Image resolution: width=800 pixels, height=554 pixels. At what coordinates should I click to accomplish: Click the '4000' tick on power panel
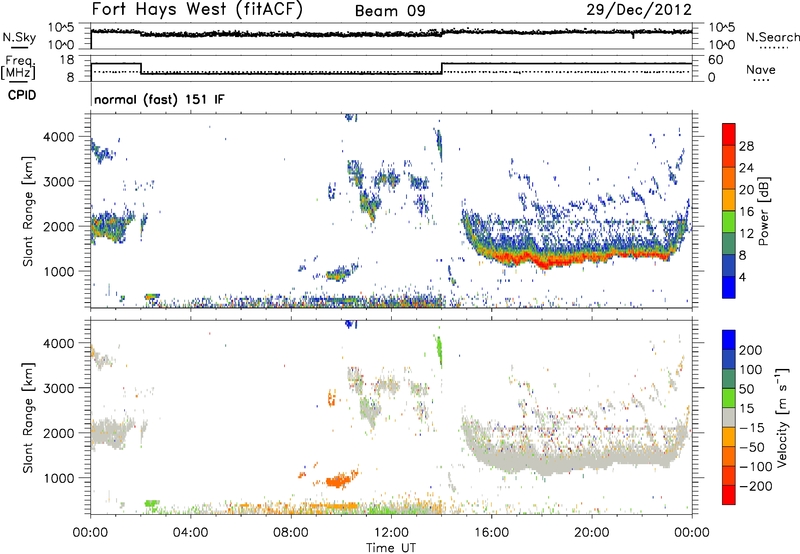click(59, 137)
